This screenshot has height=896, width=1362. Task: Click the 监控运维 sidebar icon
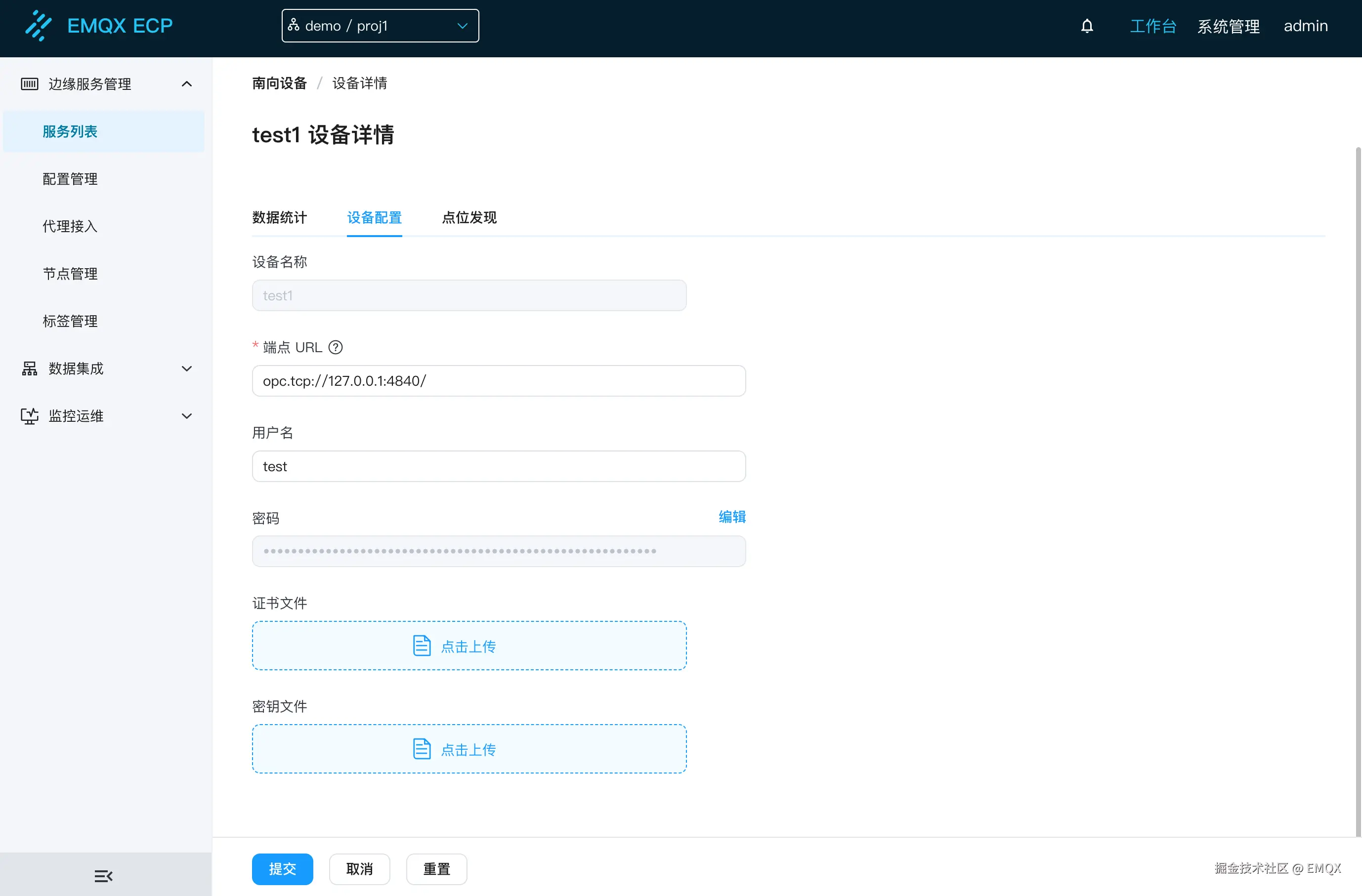29,416
